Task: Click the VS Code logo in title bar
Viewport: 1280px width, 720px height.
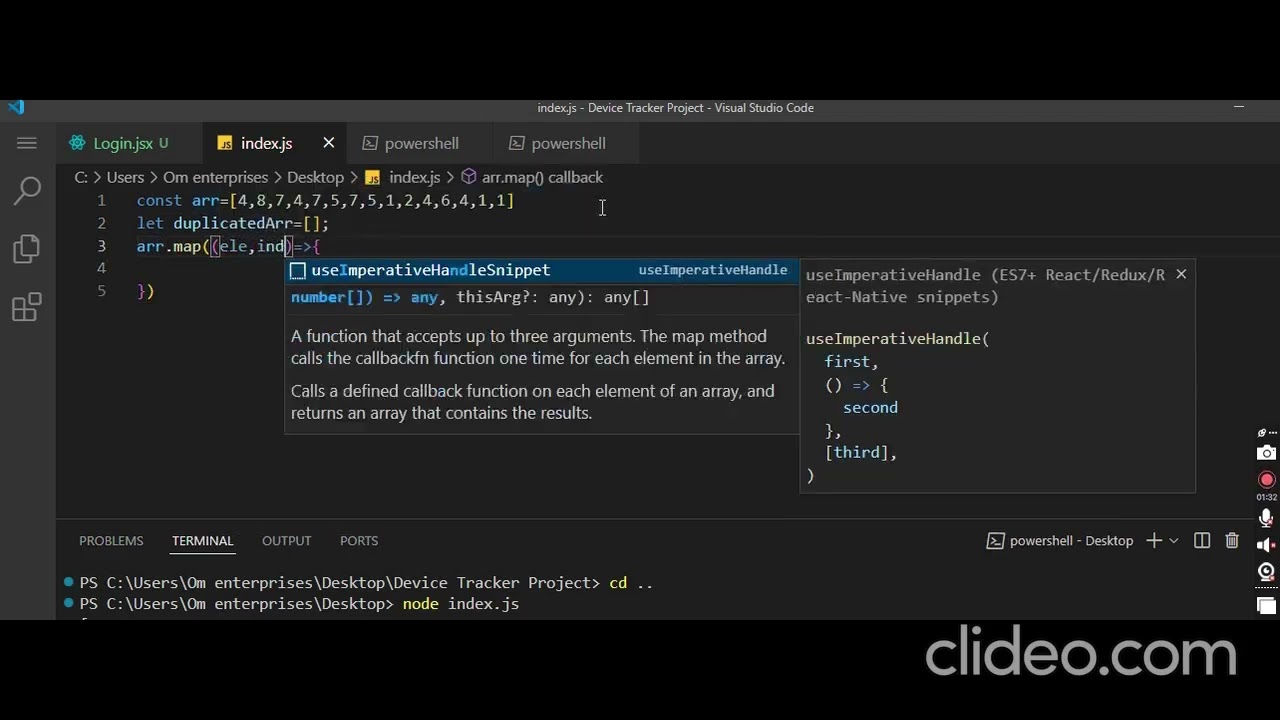Action: 16,108
